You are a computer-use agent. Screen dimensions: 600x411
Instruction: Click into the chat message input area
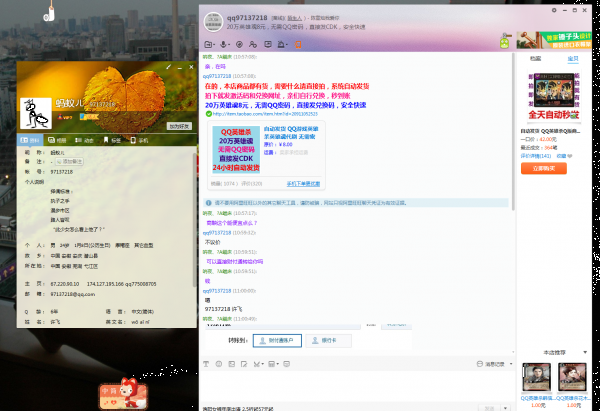coord(356,386)
